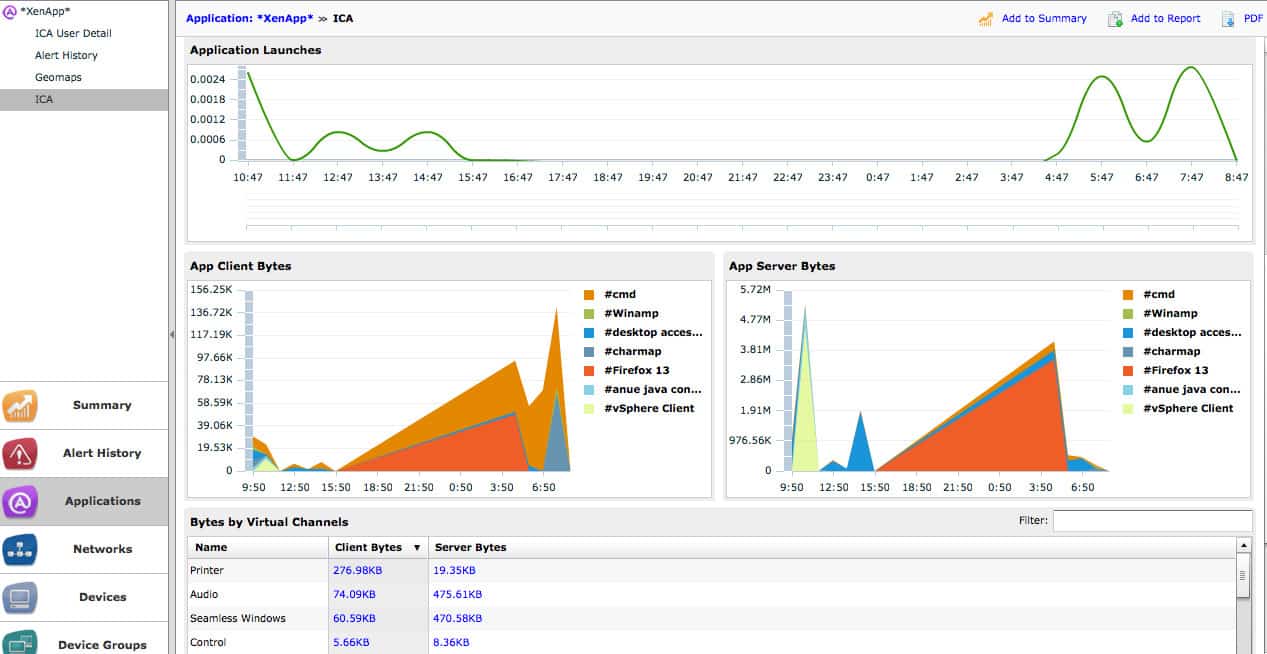Click #Firefox 13 swatch in App Client Bytes legend
This screenshot has width=1267, height=654.
(589, 370)
